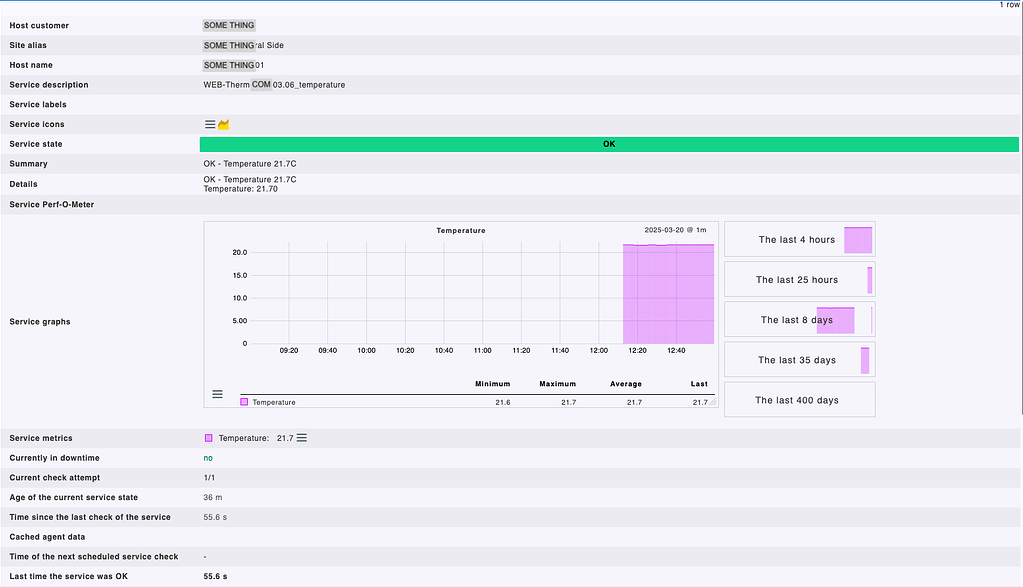The height and width of the screenshot is (587, 1023).
Task: Click the 'Temperature' legend label
Action: (274, 402)
